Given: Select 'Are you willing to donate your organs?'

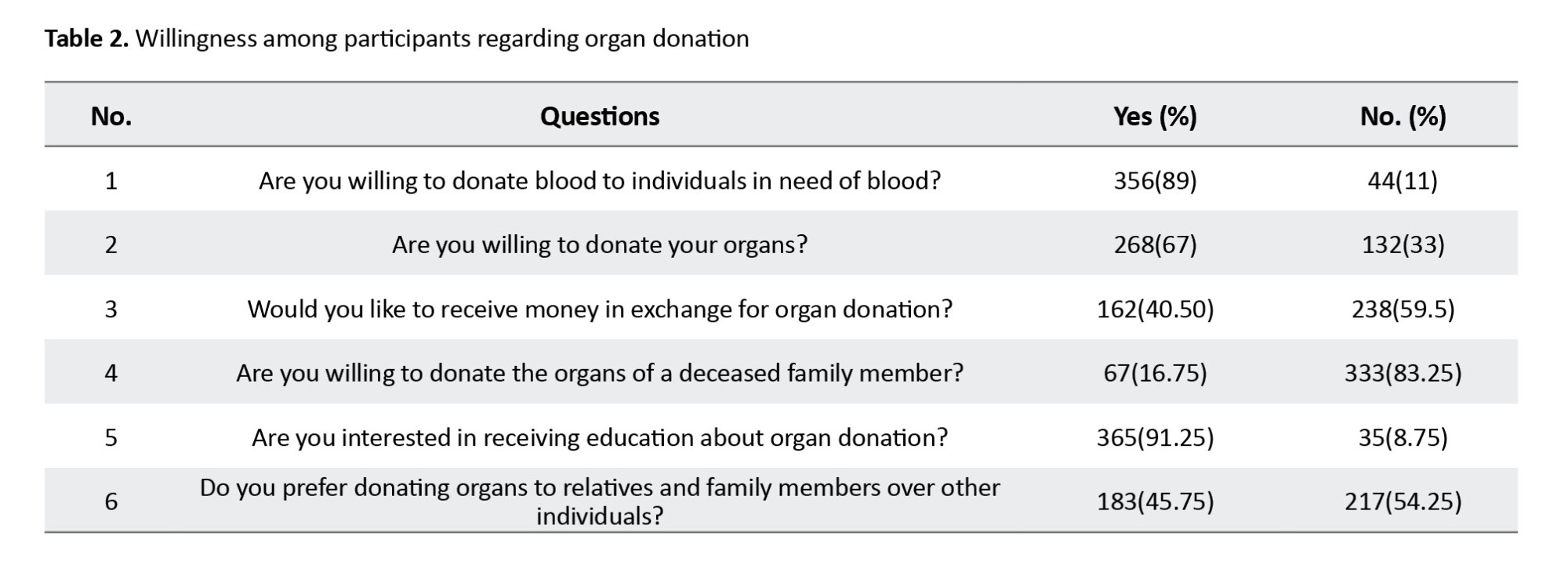Looking at the screenshot, I should pyautogui.click(x=600, y=244).
